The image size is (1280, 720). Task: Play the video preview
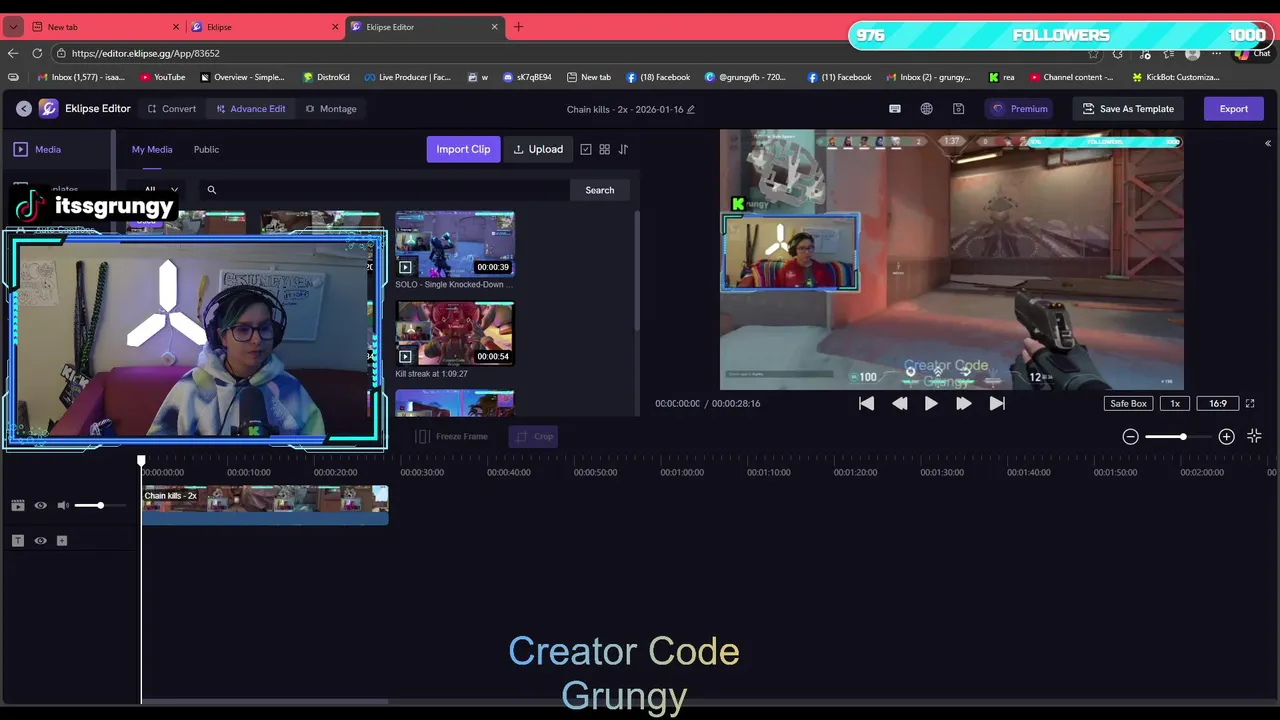click(x=931, y=403)
